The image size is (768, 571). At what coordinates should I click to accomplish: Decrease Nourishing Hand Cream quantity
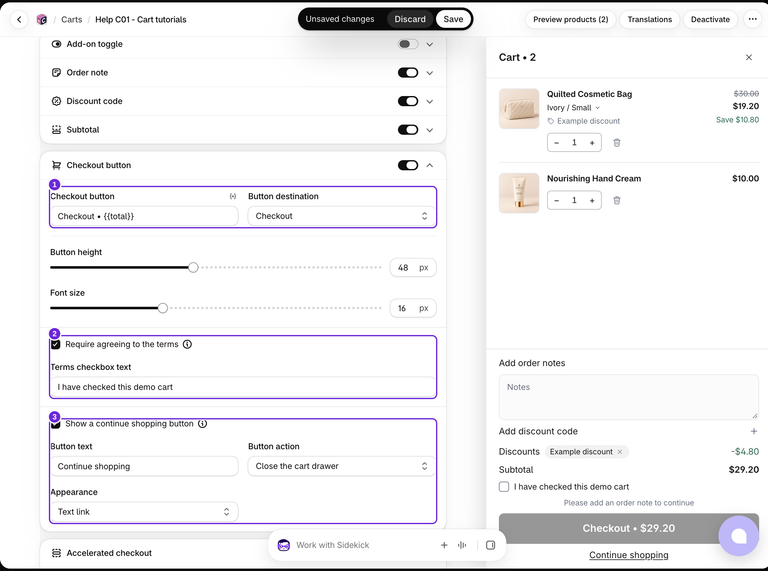click(x=556, y=200)
